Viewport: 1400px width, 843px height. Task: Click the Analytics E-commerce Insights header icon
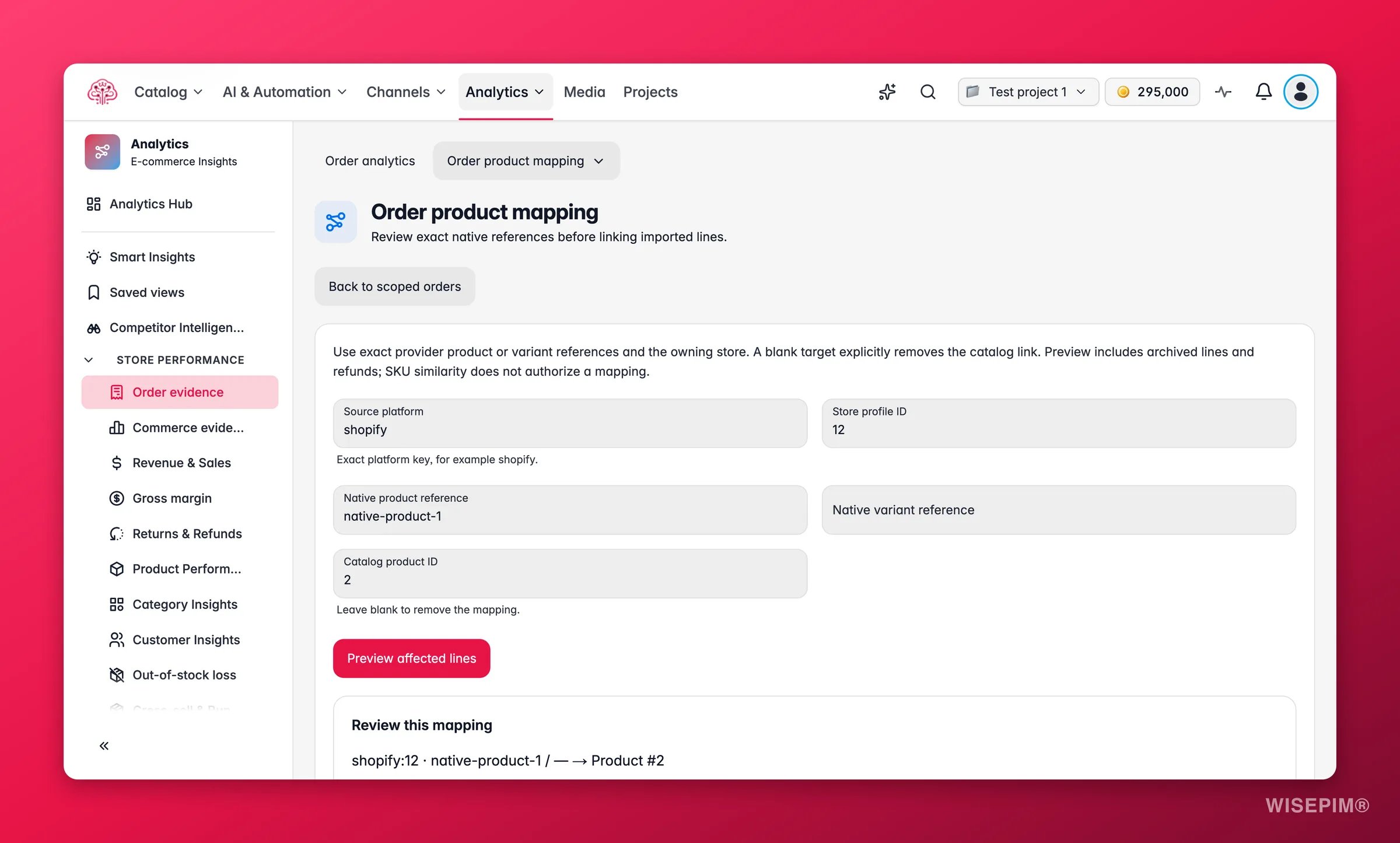(x=102, y=152)
